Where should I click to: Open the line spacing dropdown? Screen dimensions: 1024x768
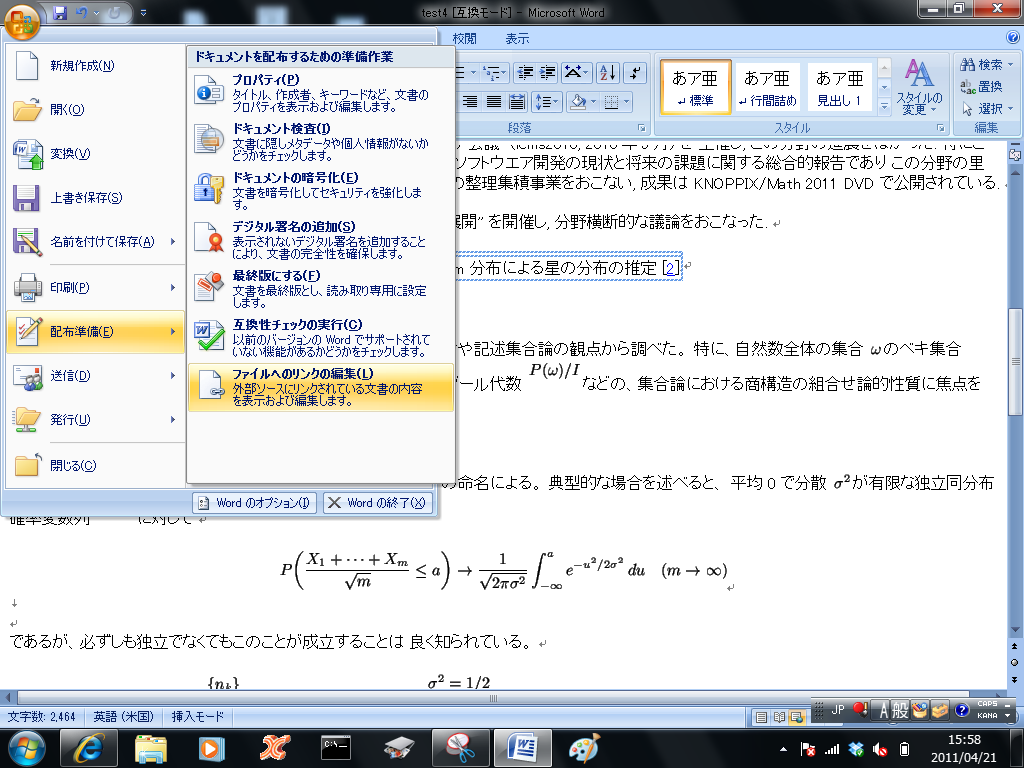[547, 101]
